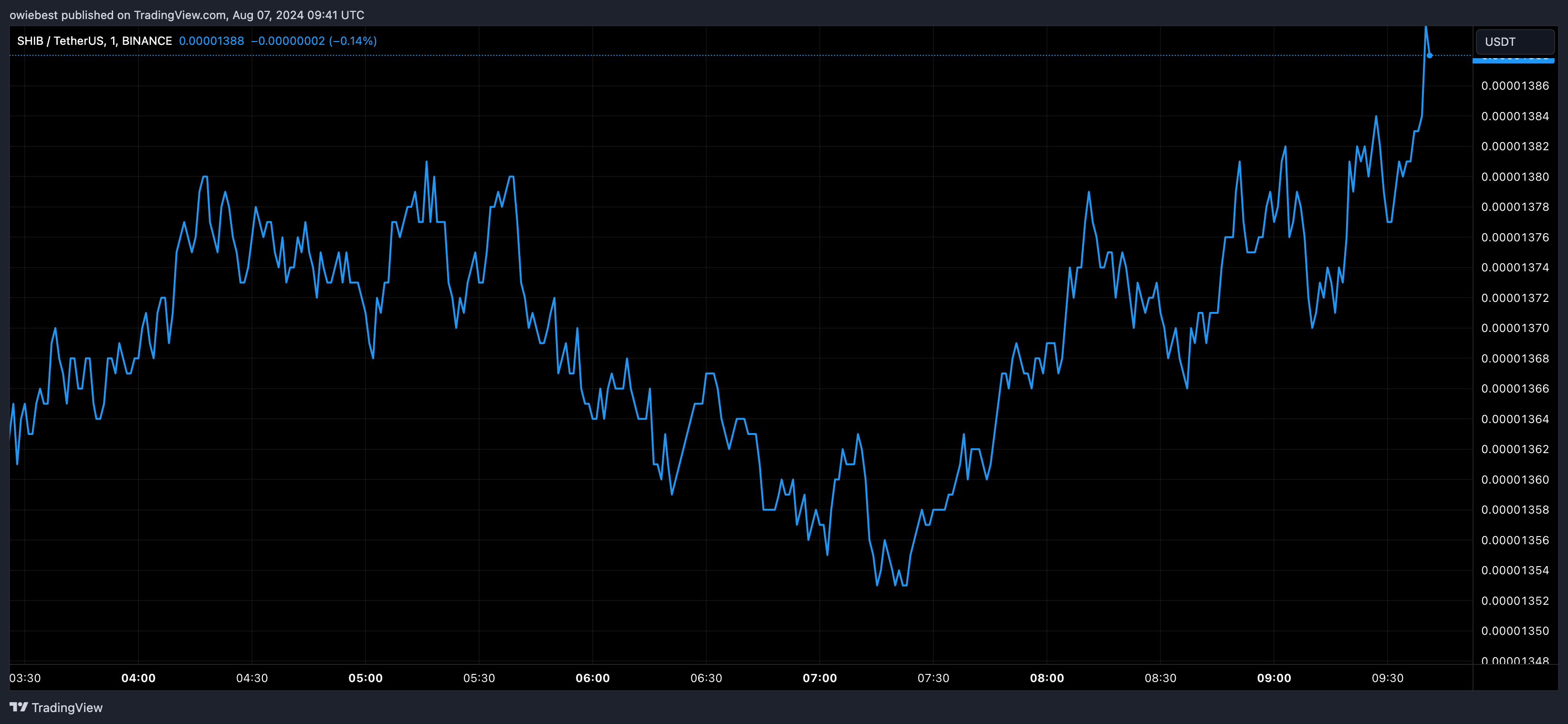Click the TradingView logo icon
Screen dimensions: 1568x724
[19, 706]
